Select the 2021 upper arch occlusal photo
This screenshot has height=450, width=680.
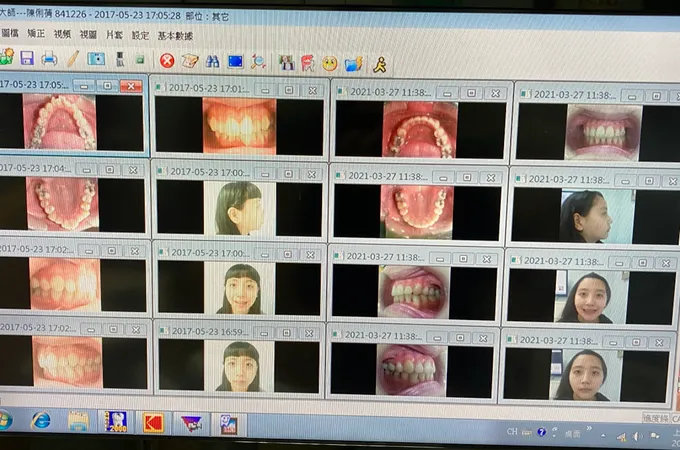[x=420, y=130]
